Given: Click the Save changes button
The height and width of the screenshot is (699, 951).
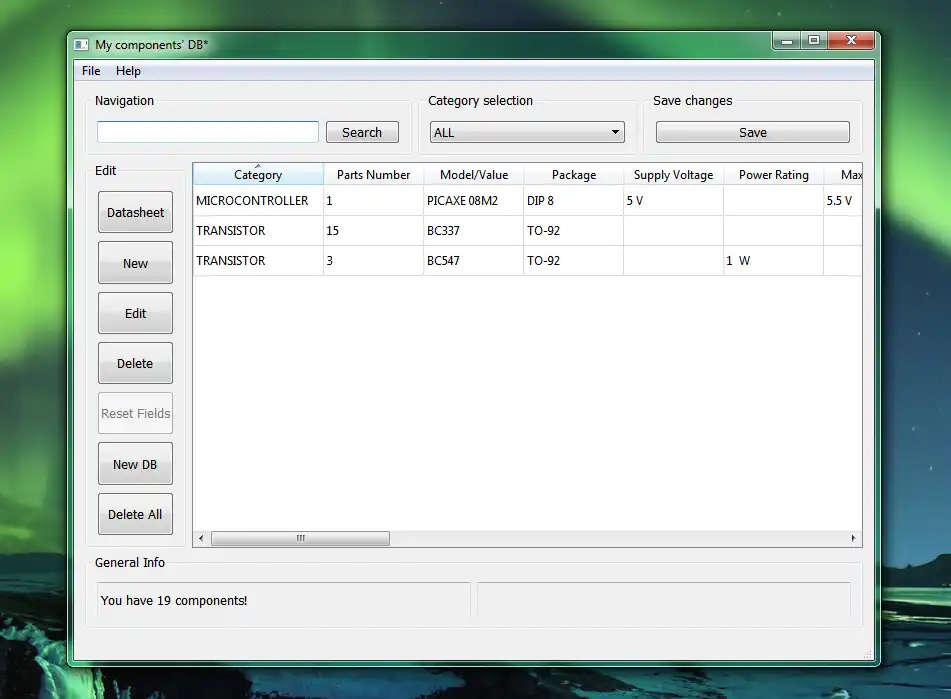Looking at the screenshot, I should point(753,132).
